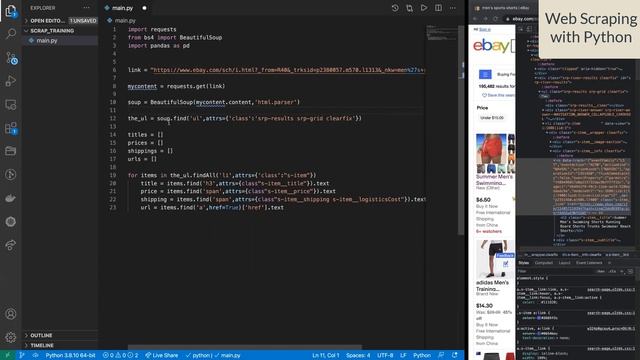
Task: Click the Filter field in Styles pane
Action: pyautogui.click(x=556, y=271)
